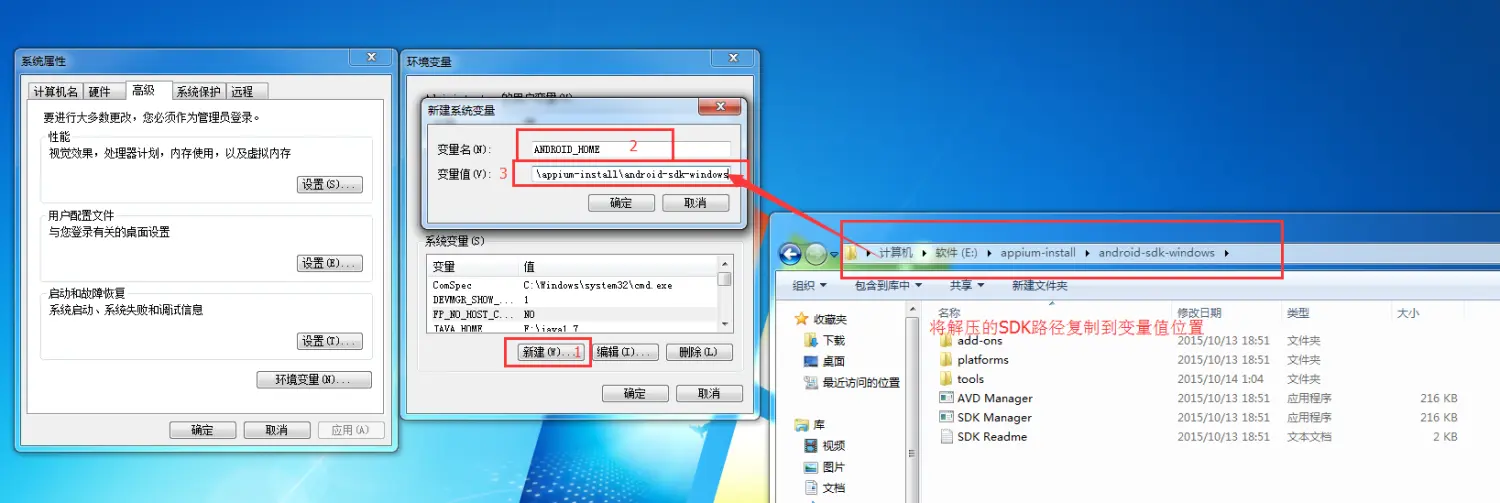Expand arrow after android-sdk-windows in address bar
Image resolution: width=1500 pixels, height=503 pixels.
pyautogui.click(x=1226, y=253)
